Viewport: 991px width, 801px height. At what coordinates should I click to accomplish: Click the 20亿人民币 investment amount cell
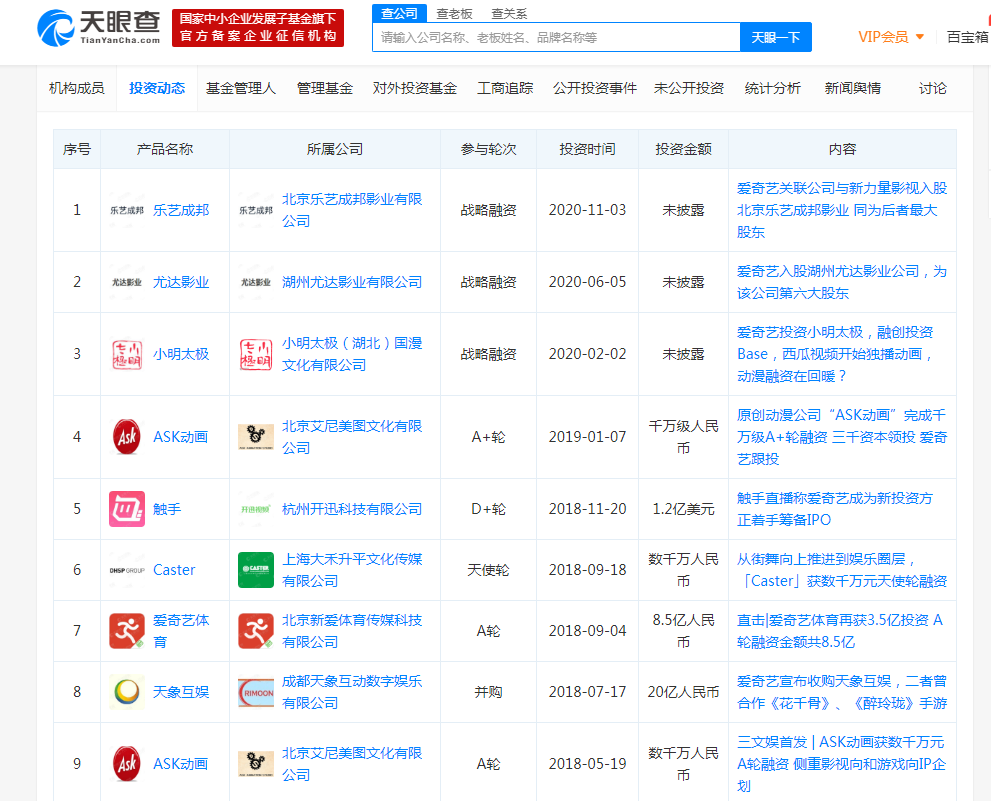click(683, 692)
